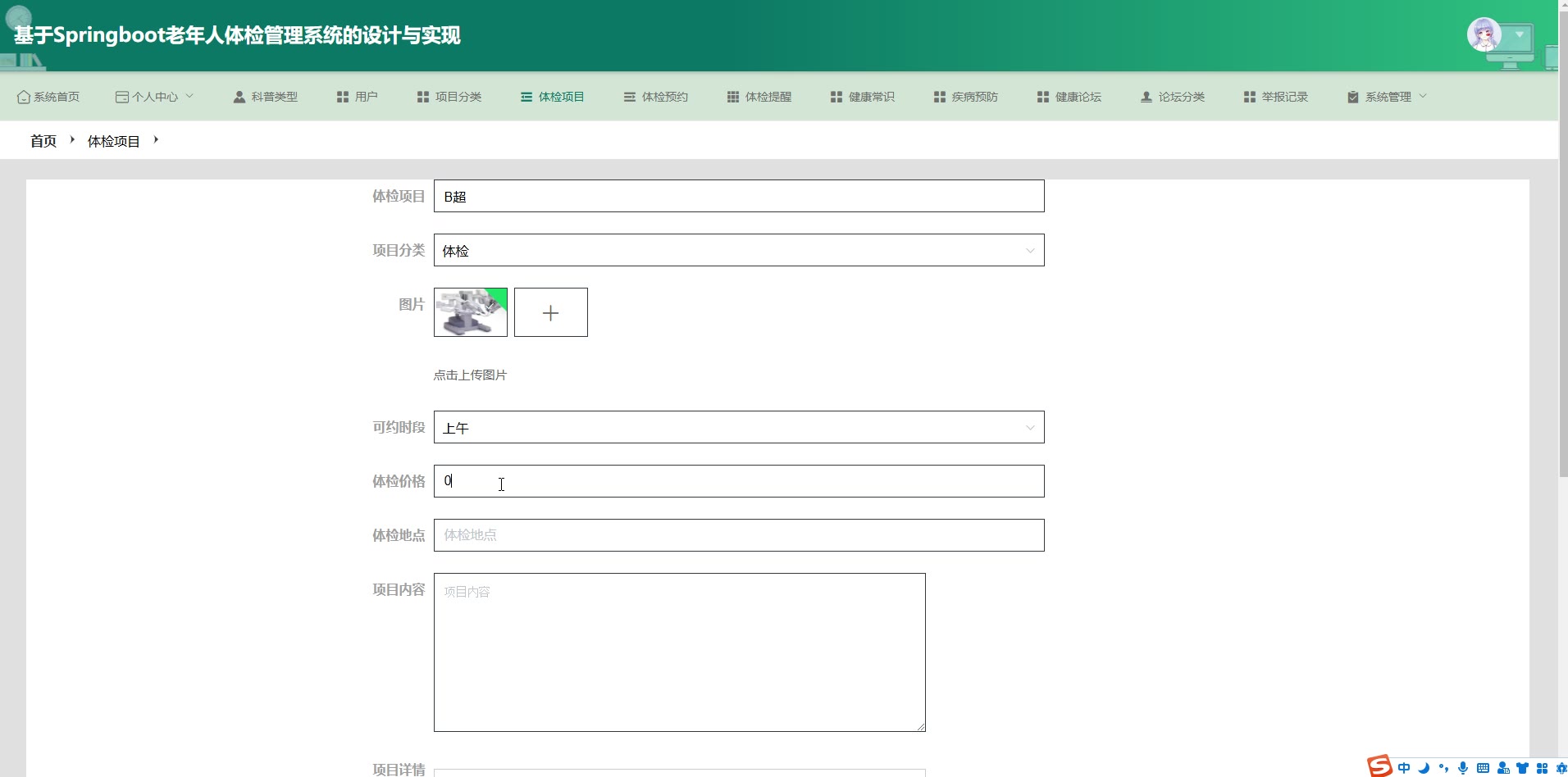
Task: Click the grid icon beside 健康论坛
Action: [1043, 97]
